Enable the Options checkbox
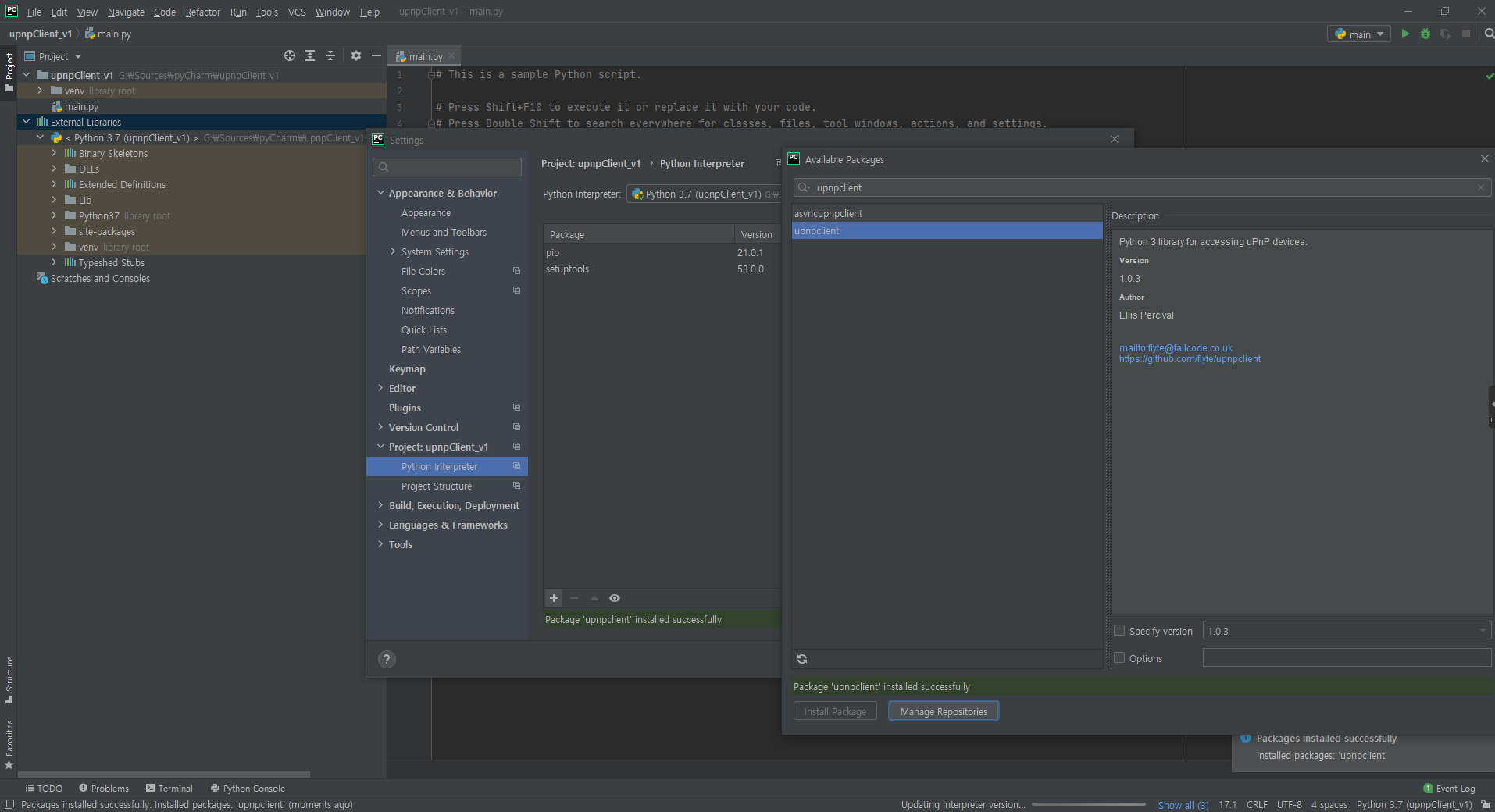Screen dimensions: 1495x812 pyautogui.click(x=1119, y=658)
